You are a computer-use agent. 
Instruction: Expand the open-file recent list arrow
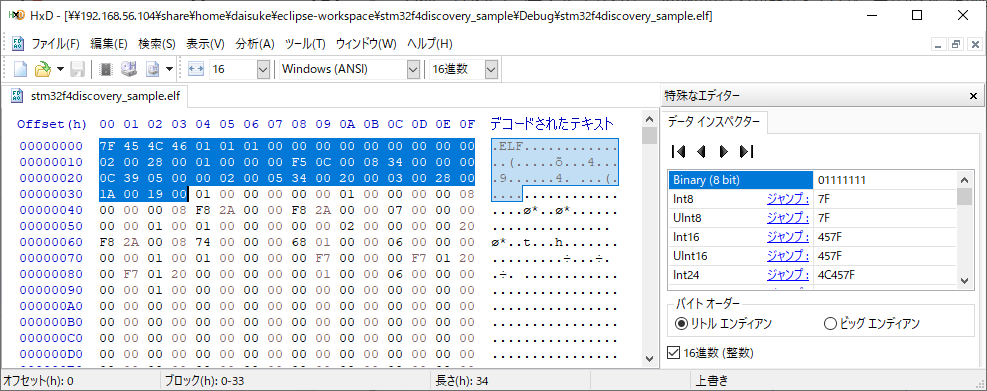point(60,69)
